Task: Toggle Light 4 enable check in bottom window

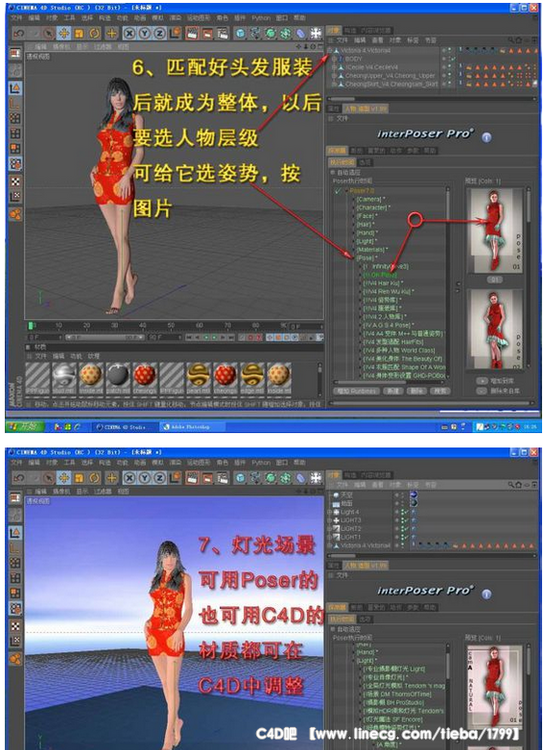Action: coord(405,512)
